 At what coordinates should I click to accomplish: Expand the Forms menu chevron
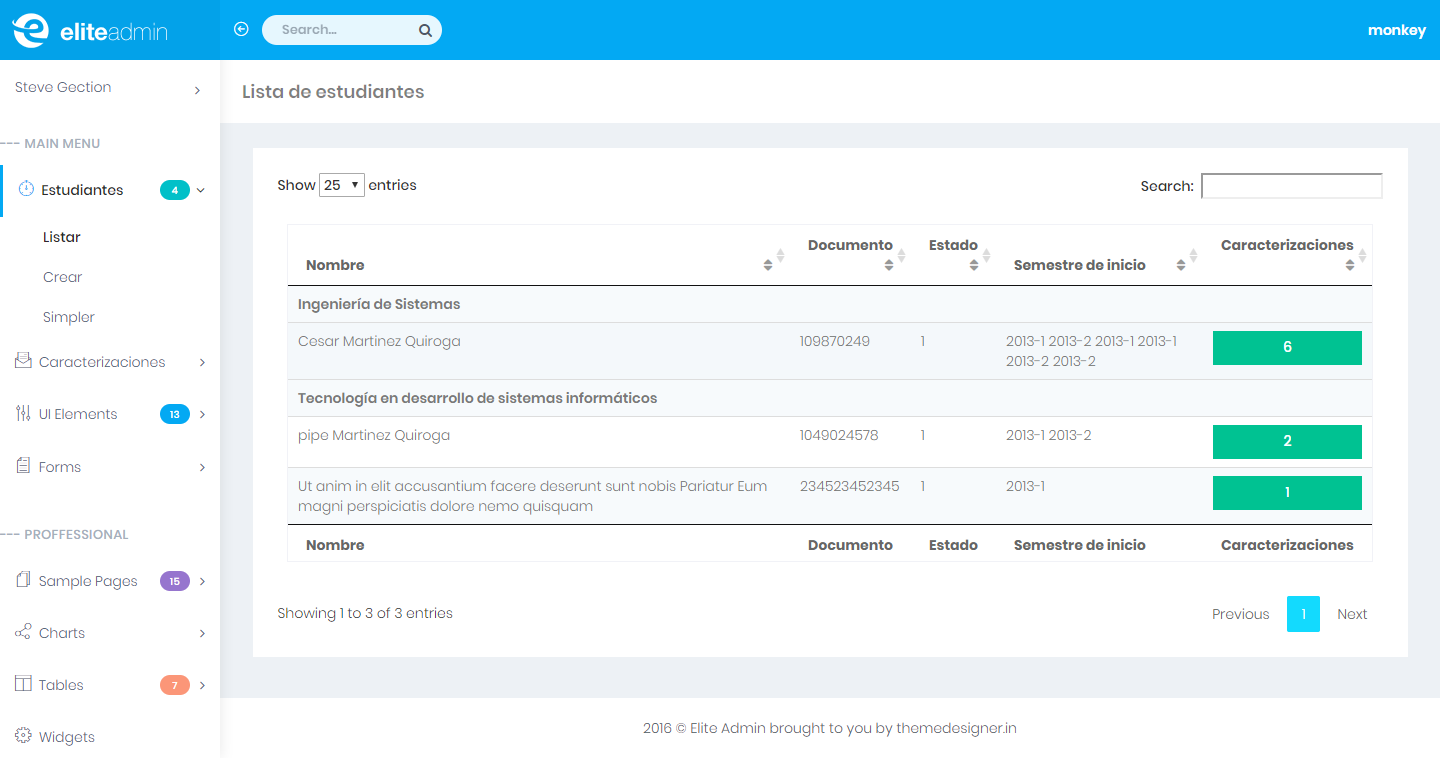tap(202, 467)
